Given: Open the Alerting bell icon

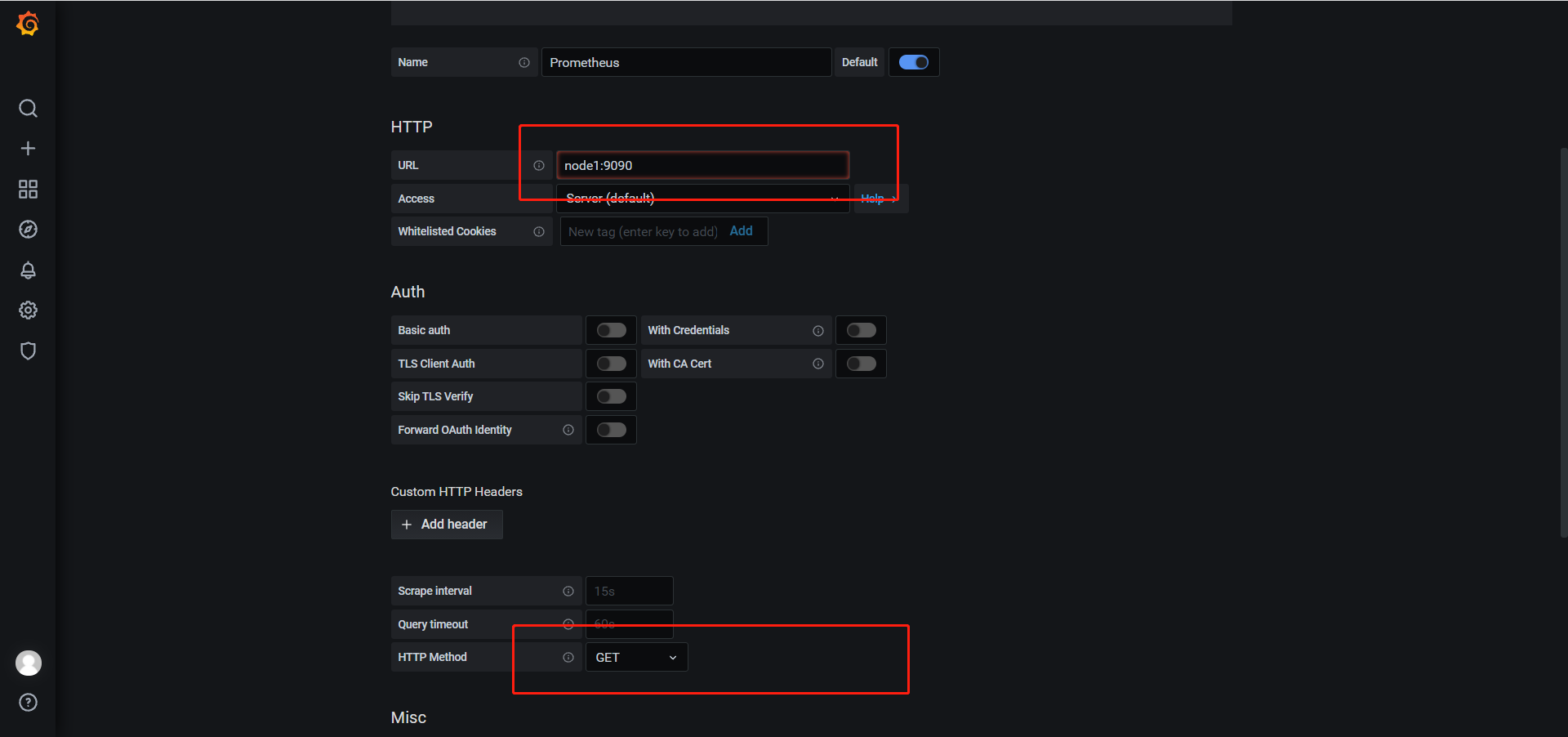Looking at the screenshot, I should [28, 270].
